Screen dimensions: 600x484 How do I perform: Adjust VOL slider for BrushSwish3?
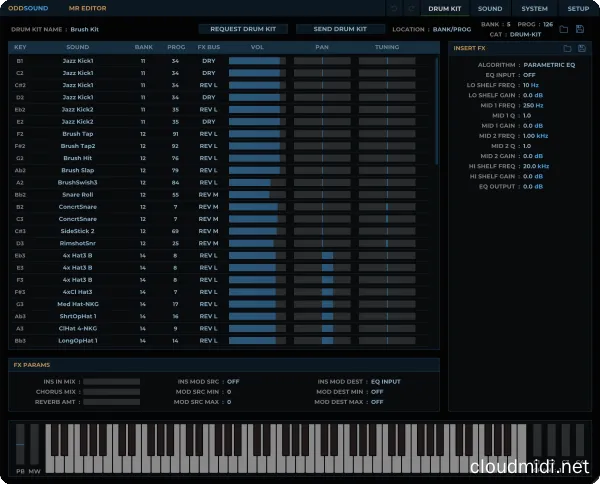(x=257, y=183)
